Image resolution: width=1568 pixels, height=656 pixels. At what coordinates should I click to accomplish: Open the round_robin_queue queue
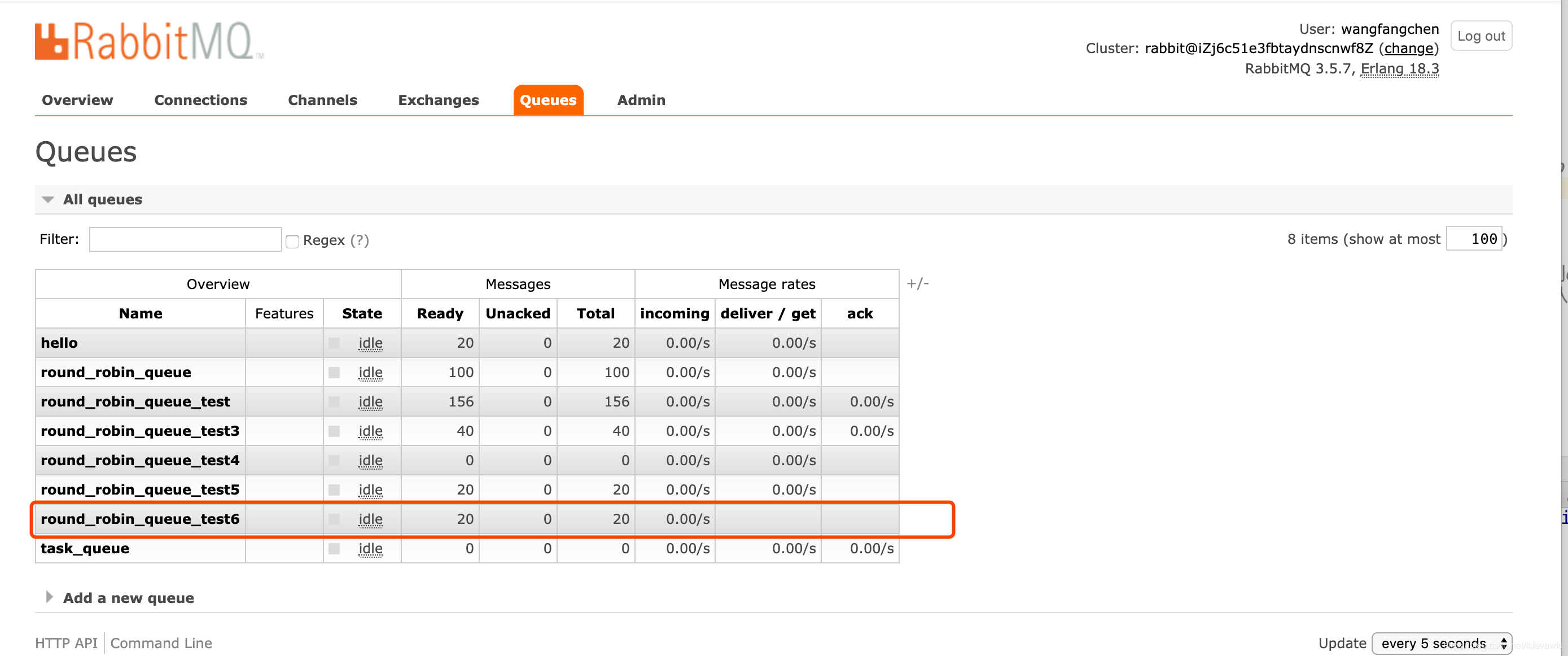coord(116,372)
